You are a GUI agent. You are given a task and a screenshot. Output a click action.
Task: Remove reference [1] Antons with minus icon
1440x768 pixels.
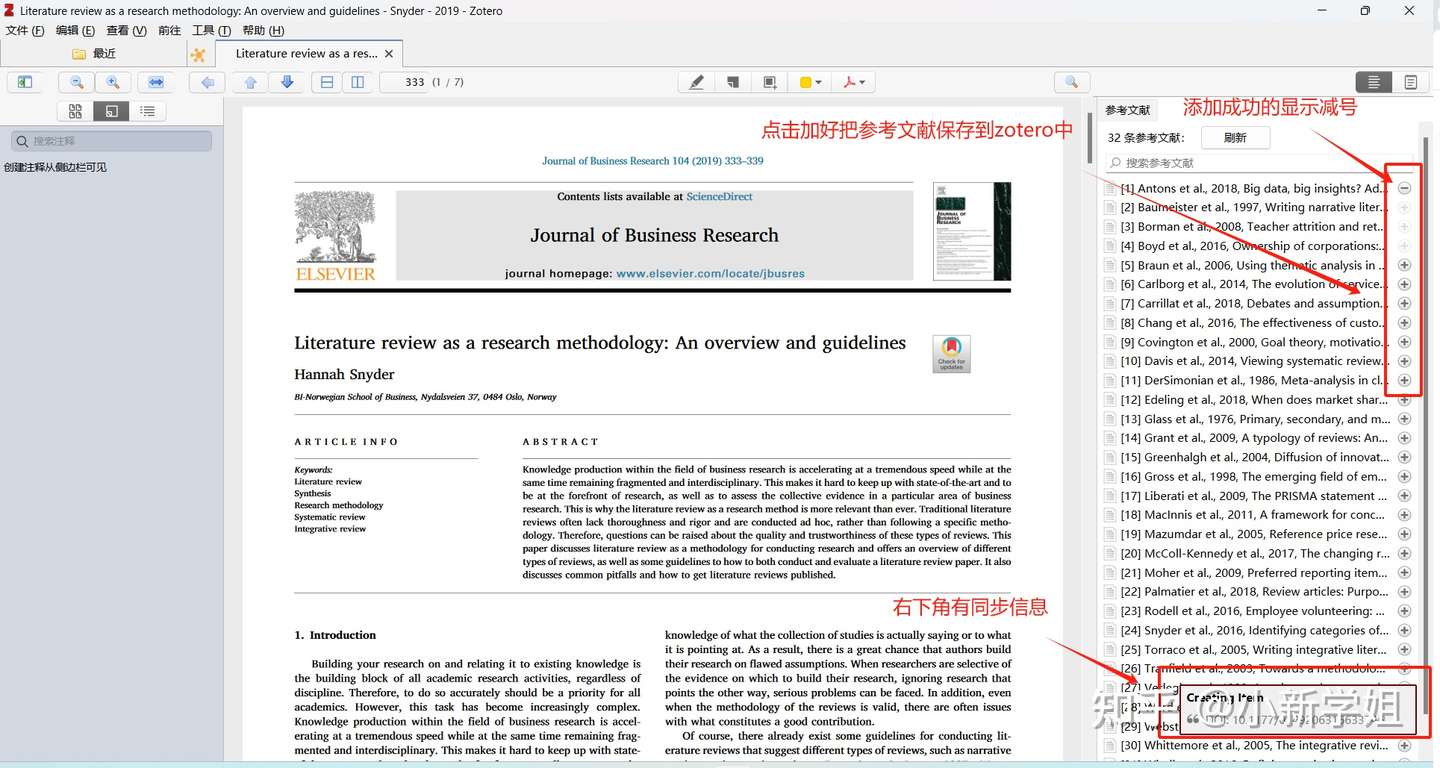tap(1404, 188)
